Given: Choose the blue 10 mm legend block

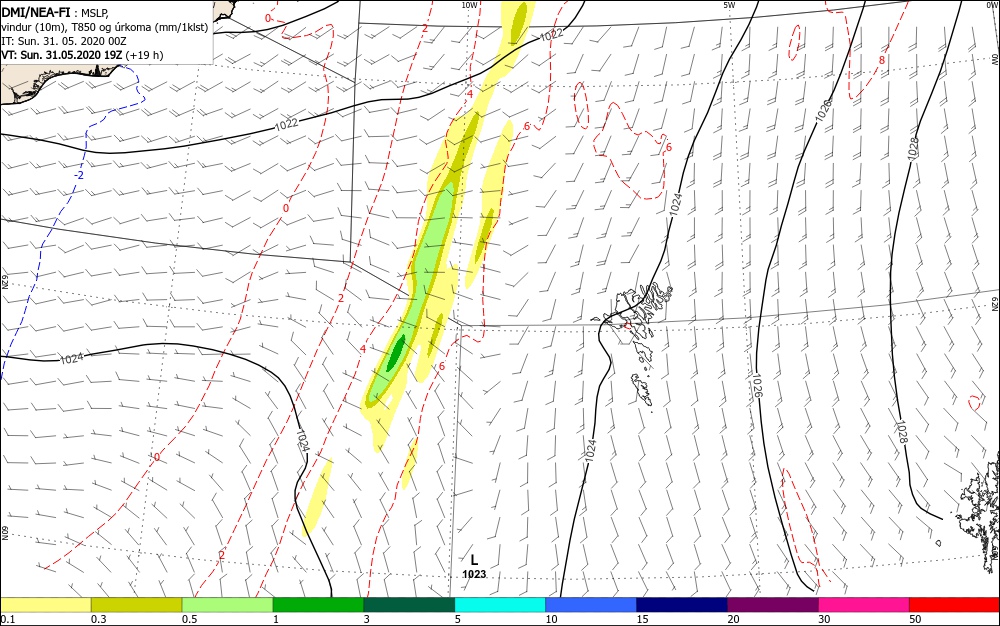Looking at the screenshot, I should pos(591,605).
